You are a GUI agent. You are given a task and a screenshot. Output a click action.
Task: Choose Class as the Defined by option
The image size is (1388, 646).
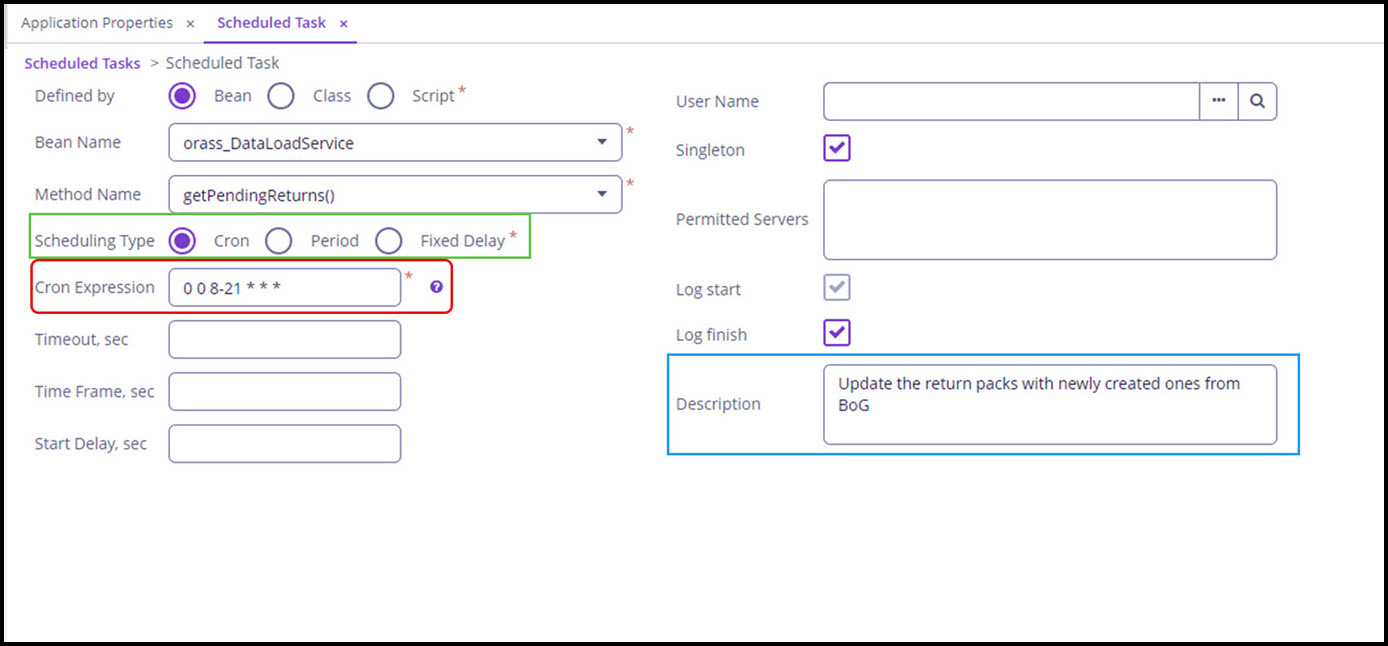(281, 95)
